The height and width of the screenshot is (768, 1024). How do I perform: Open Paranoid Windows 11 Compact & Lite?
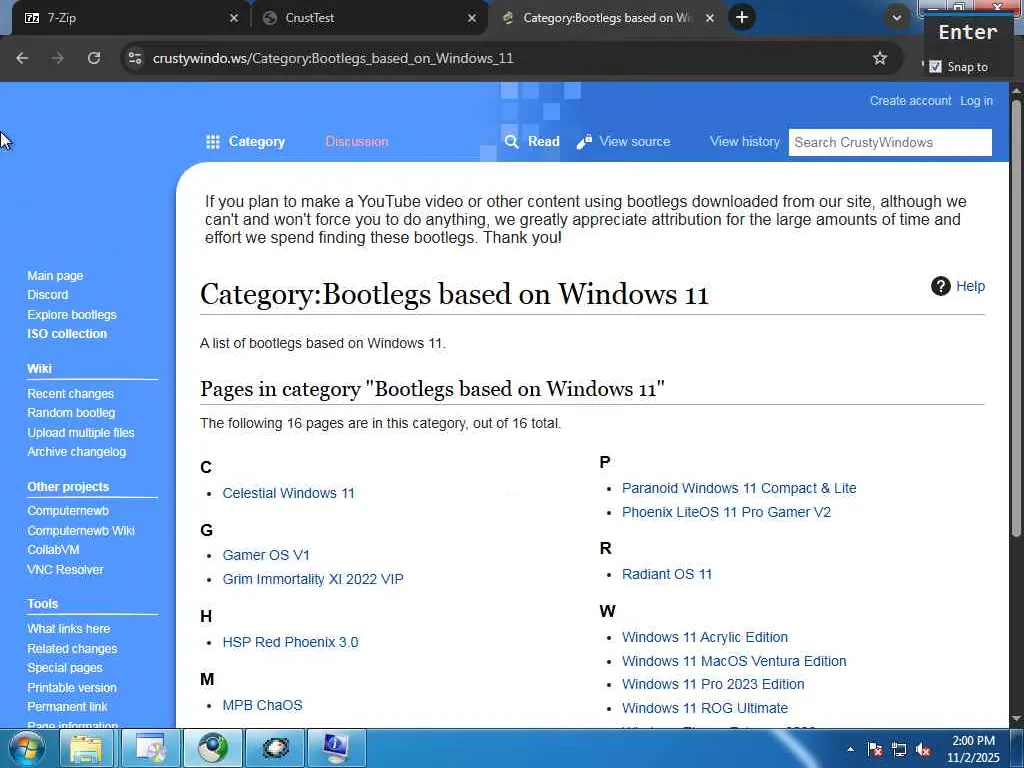(739, 488)
